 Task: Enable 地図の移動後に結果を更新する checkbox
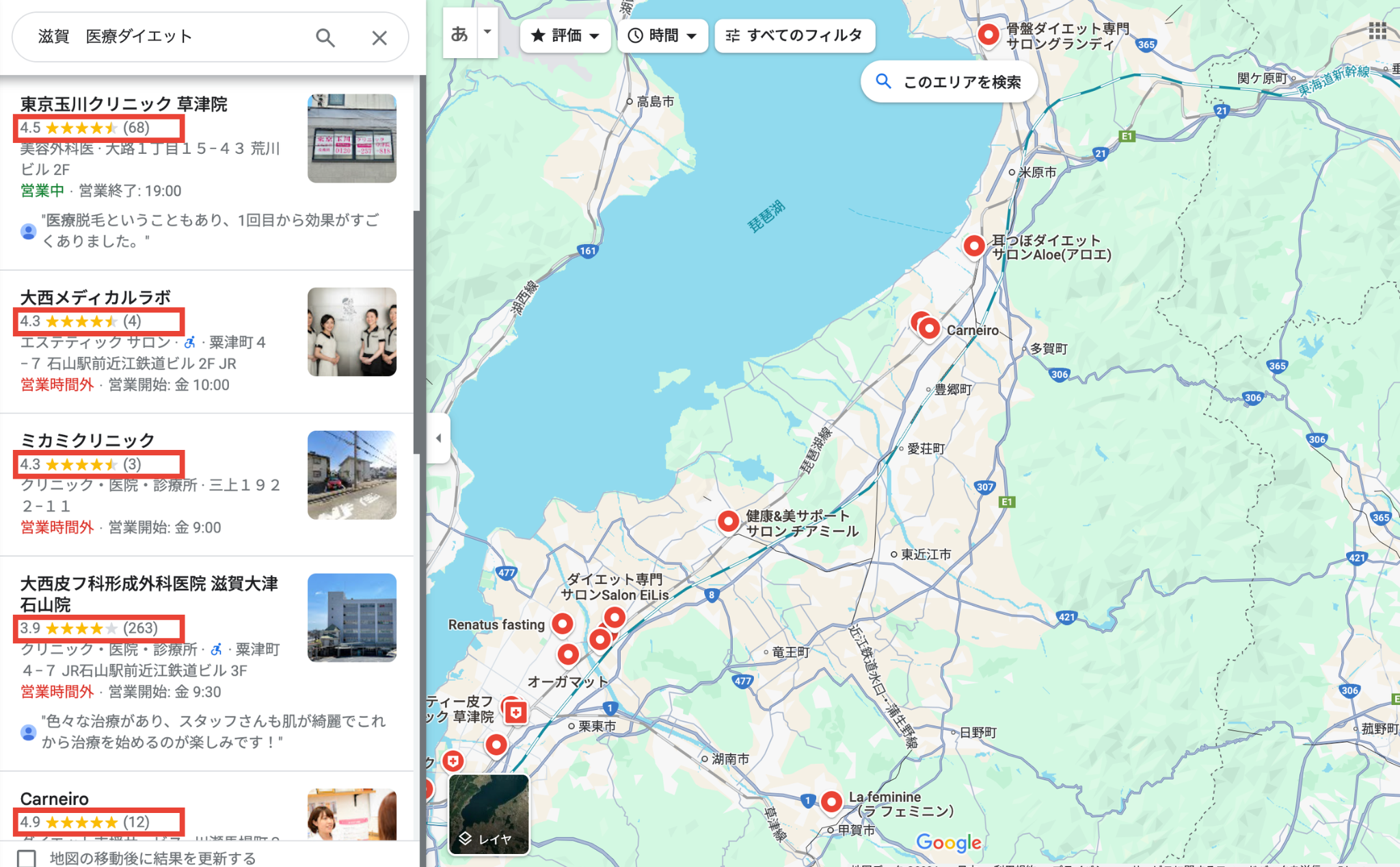[x=27, y=858]
